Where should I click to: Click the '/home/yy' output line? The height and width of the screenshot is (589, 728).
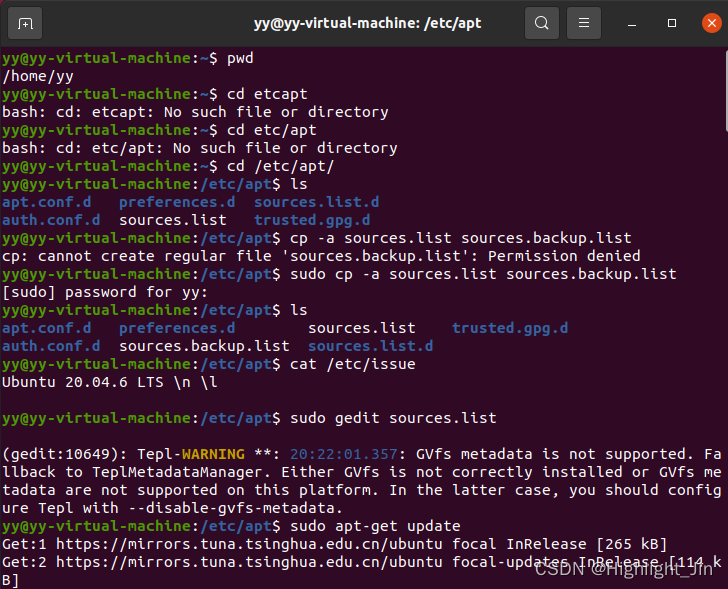point(38,76)
